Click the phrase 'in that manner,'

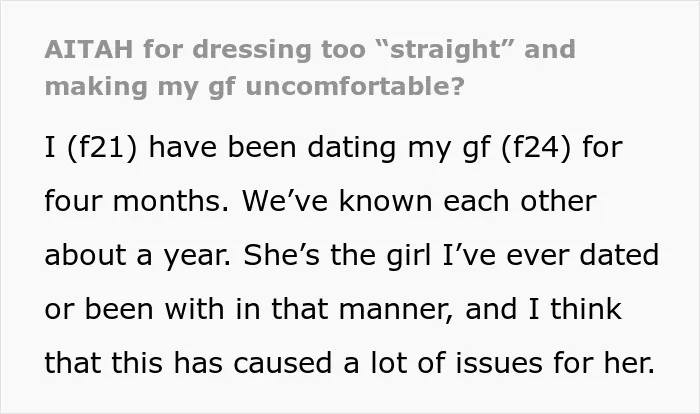(344, 310)
